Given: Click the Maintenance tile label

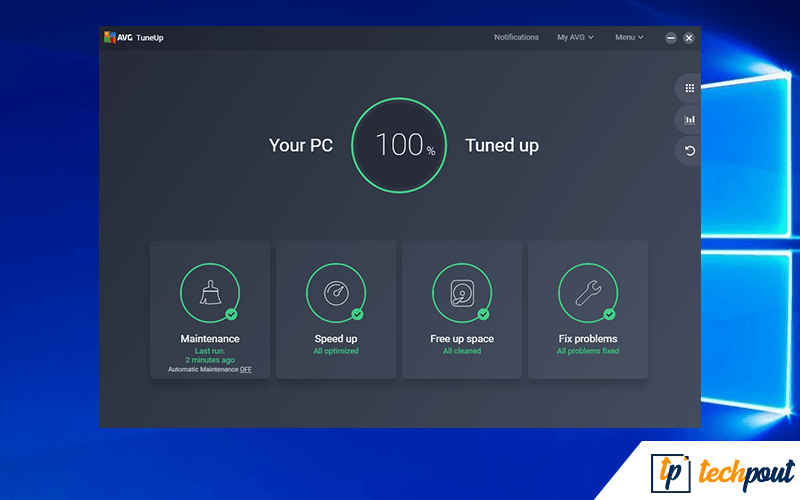Looking at the screenshot, I should pyautogui.click(x=209, y=339).
